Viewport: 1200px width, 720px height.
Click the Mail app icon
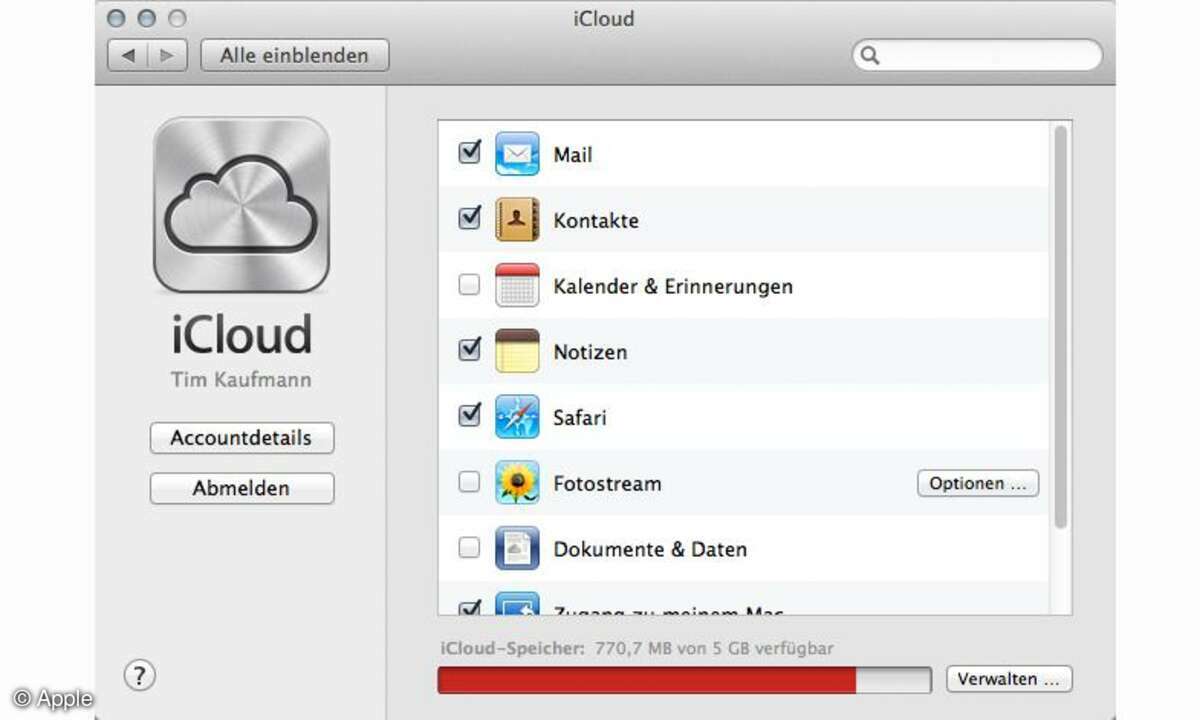coord(517,154)
